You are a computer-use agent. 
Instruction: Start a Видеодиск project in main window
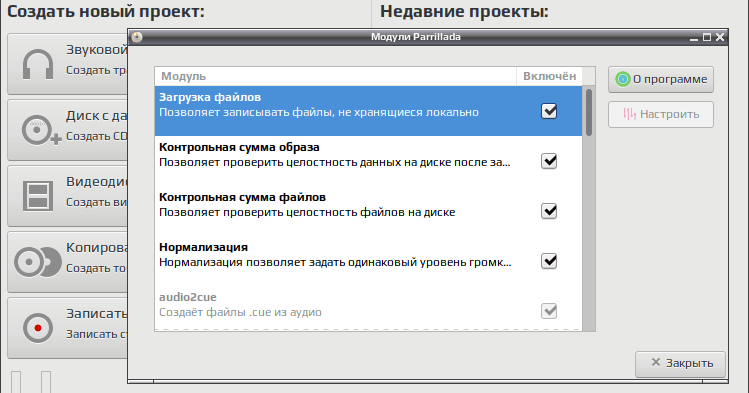[67, 196]
